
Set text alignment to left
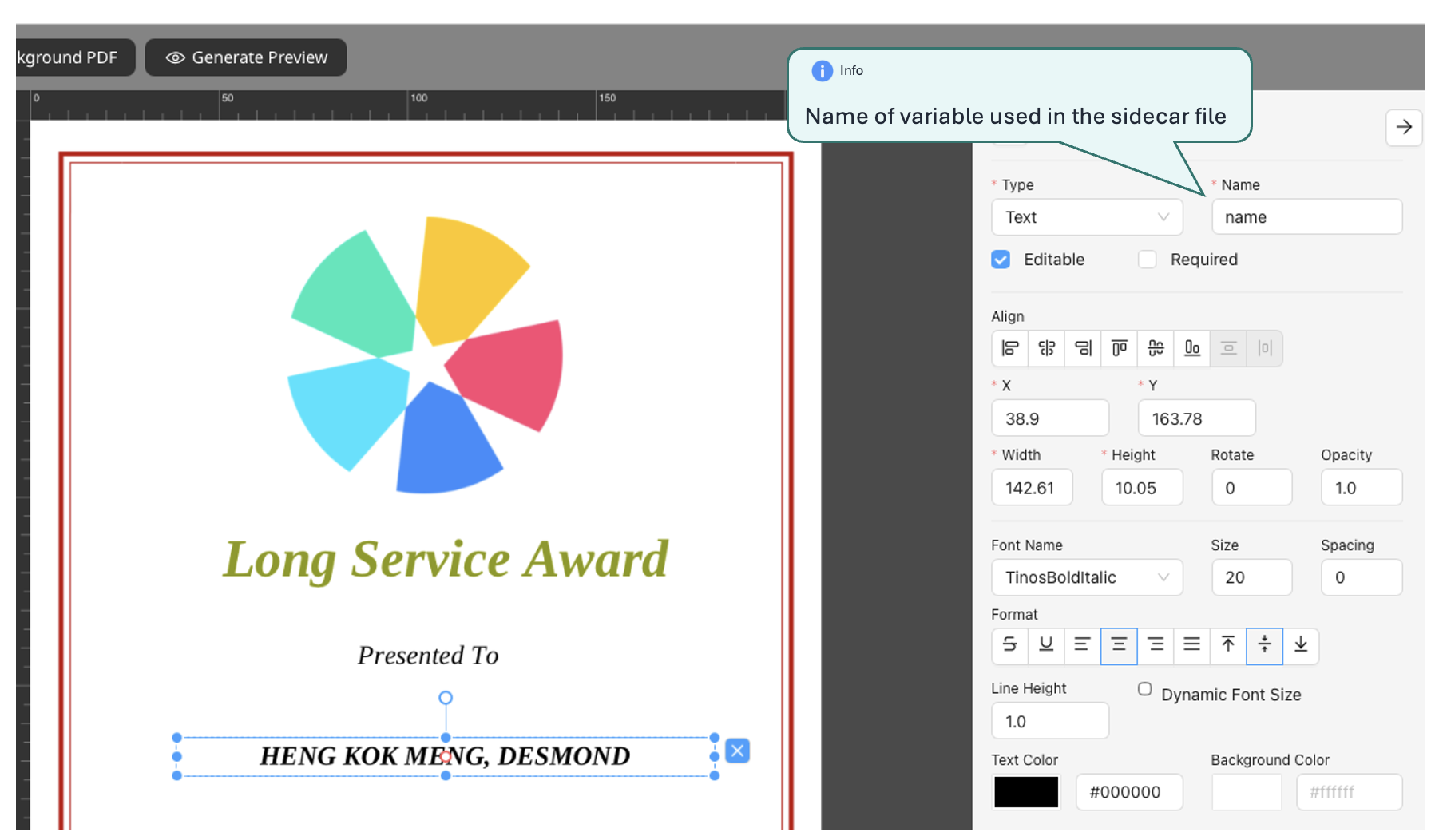pyautogui.click(x=1083, y=645)
